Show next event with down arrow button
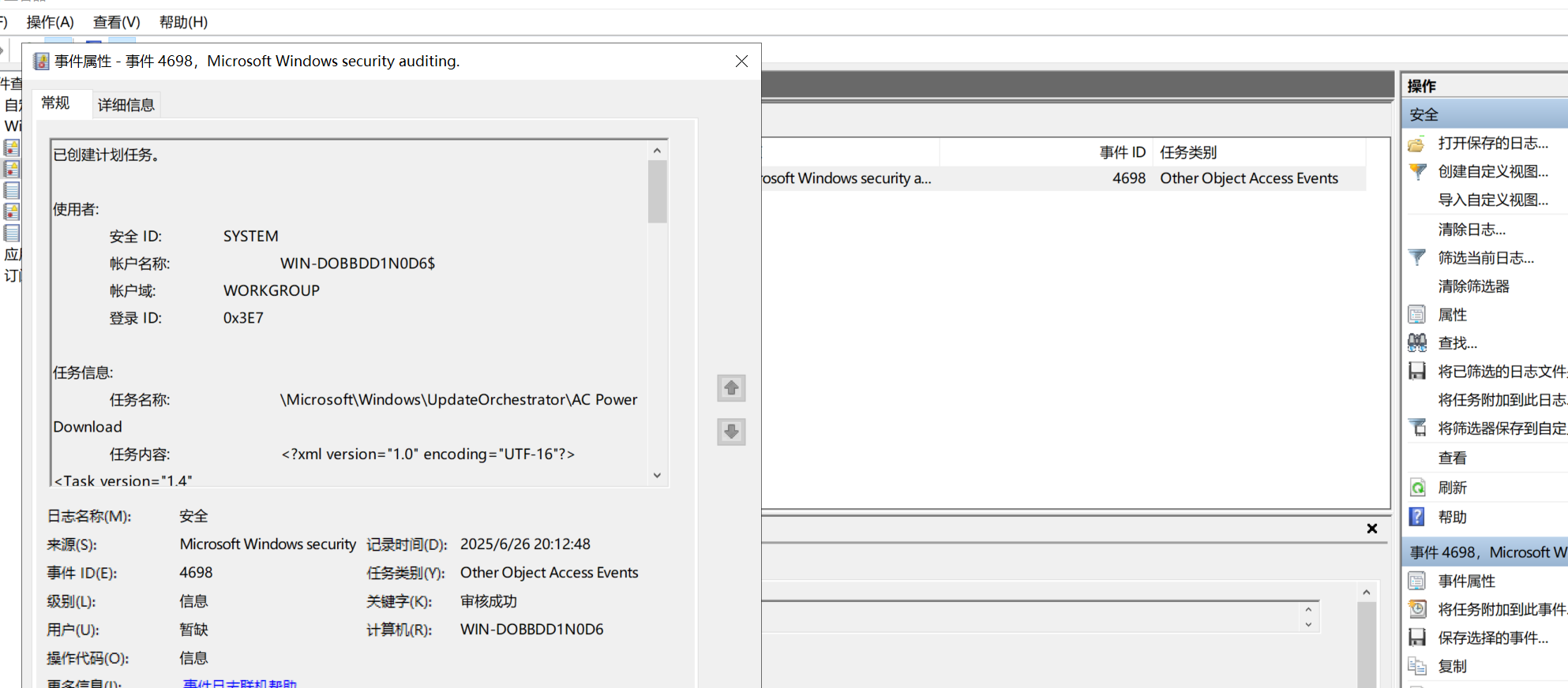This screenshot has width=1568, height=688. pyautogui.click(x=731, y=432)
